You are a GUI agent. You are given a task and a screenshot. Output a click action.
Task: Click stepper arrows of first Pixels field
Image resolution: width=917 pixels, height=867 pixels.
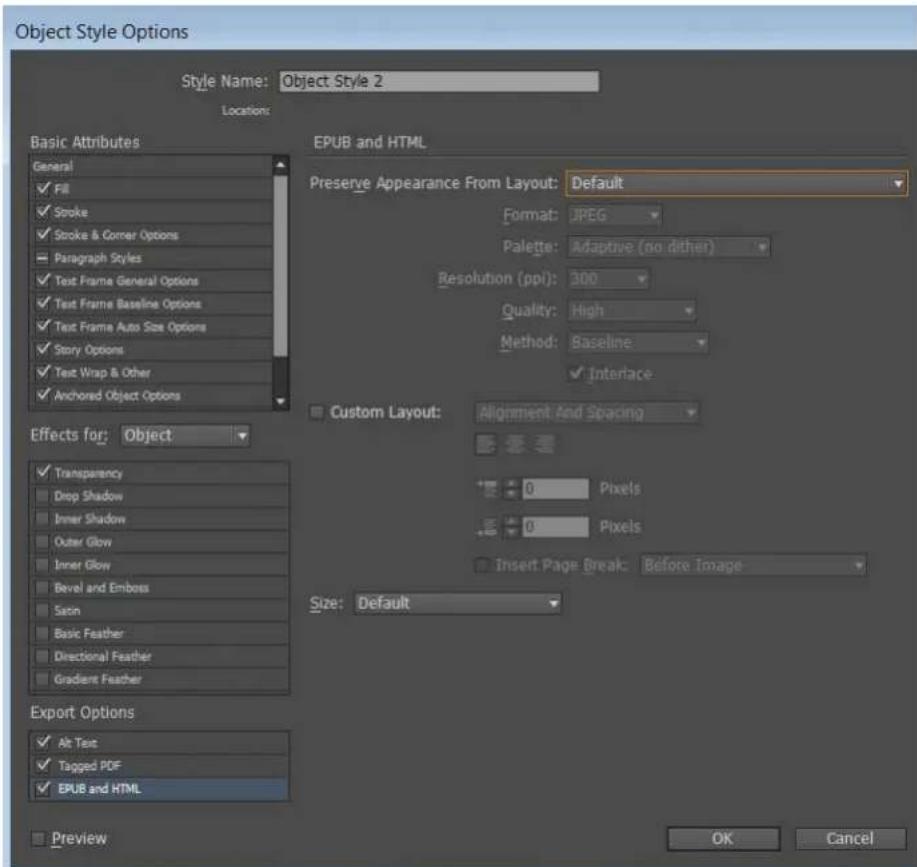tap(512, 489)
